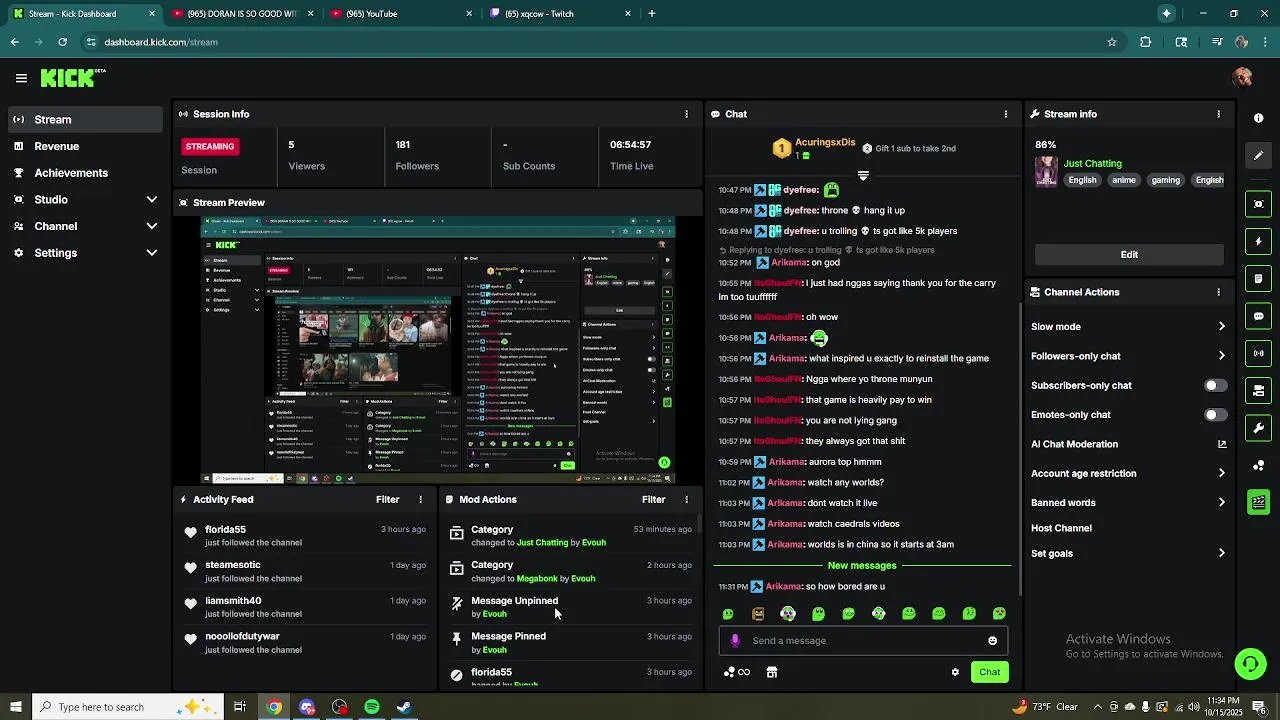Open AI Chat Moderation external link icon
1280x720 pixels.
[1222, 444]
